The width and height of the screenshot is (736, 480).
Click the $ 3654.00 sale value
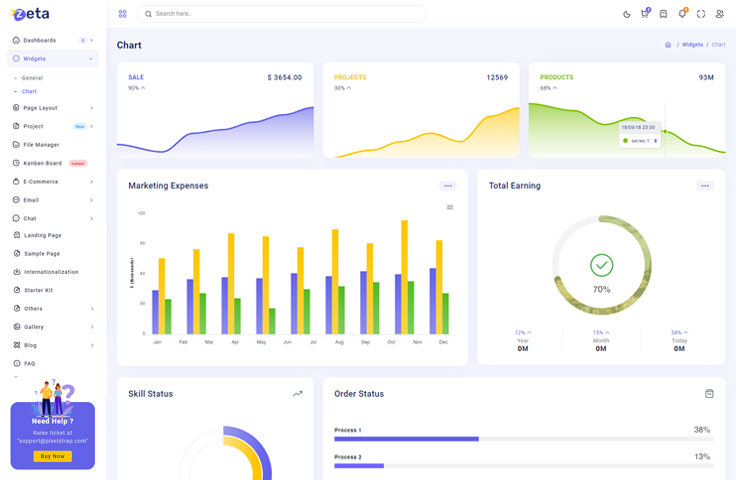coord(284,77)
